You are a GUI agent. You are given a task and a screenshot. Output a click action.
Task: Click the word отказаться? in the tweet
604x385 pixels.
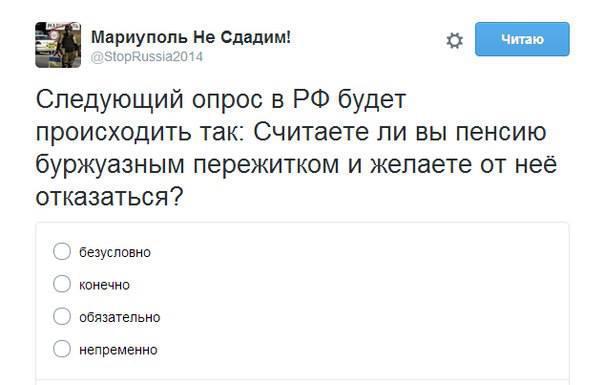109,197
